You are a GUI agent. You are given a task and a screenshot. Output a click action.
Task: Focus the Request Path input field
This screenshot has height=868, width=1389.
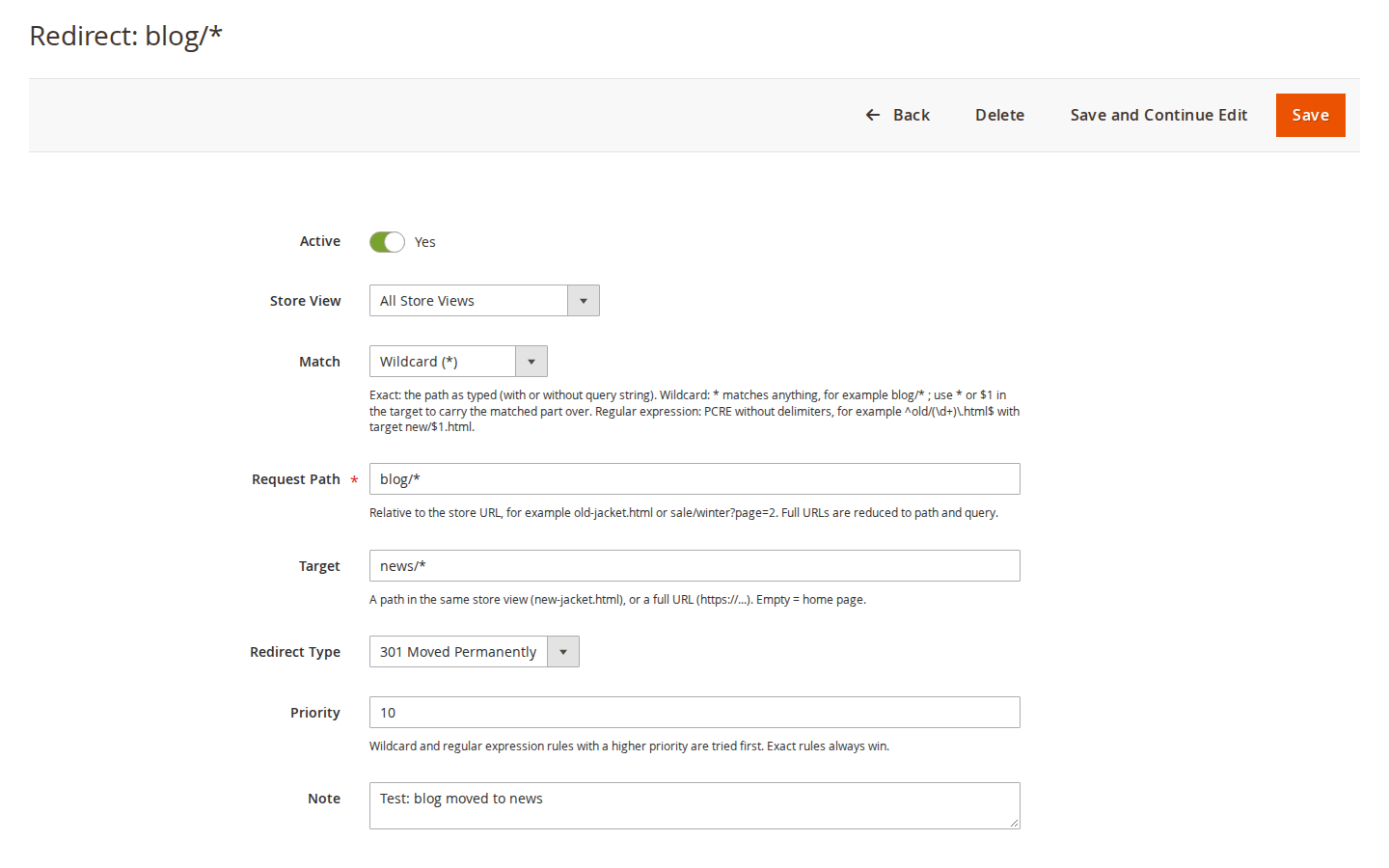(x=694, y=479)
